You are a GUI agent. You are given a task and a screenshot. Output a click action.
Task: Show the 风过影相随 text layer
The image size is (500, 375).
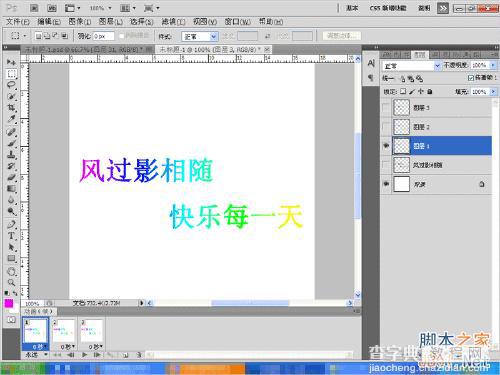point(386,165)
